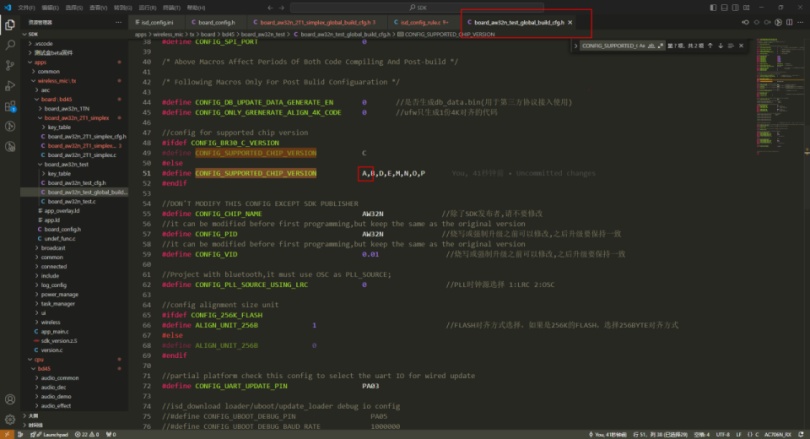
Task: Click the title bar SDK search box
Action: pyautogui.click(x=417, y=7)
